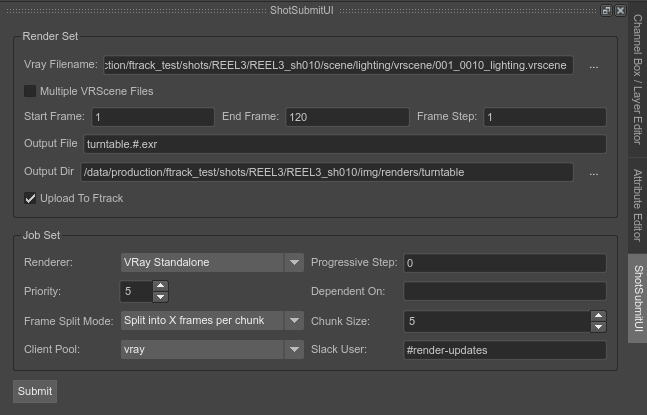Click the Submit button
The width and height of the screenshot is (647, 415).
pyautogui.click(x=35, y=391)
